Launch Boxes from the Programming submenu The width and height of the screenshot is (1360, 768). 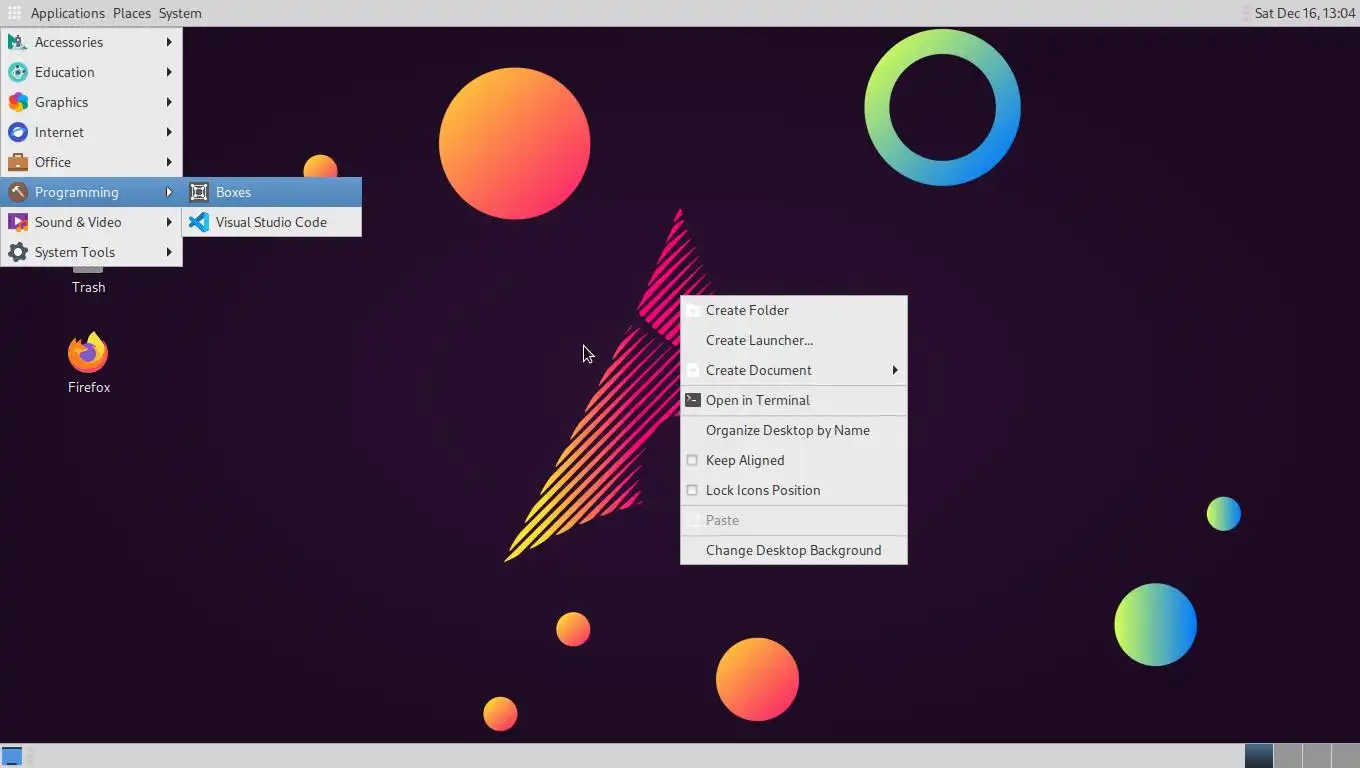(272, 192)
